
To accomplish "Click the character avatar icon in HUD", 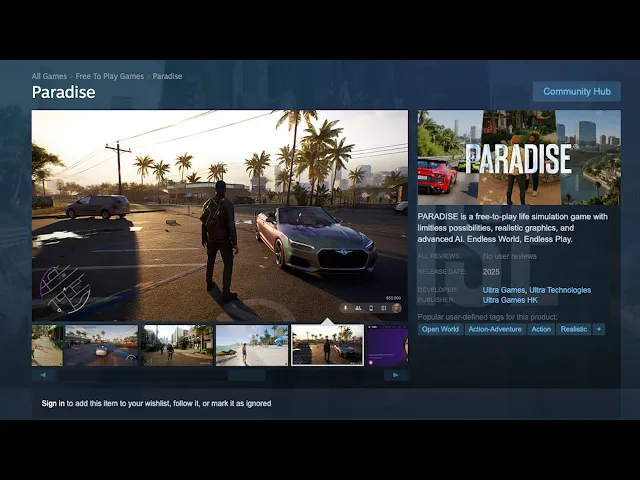I will [396, 308].
